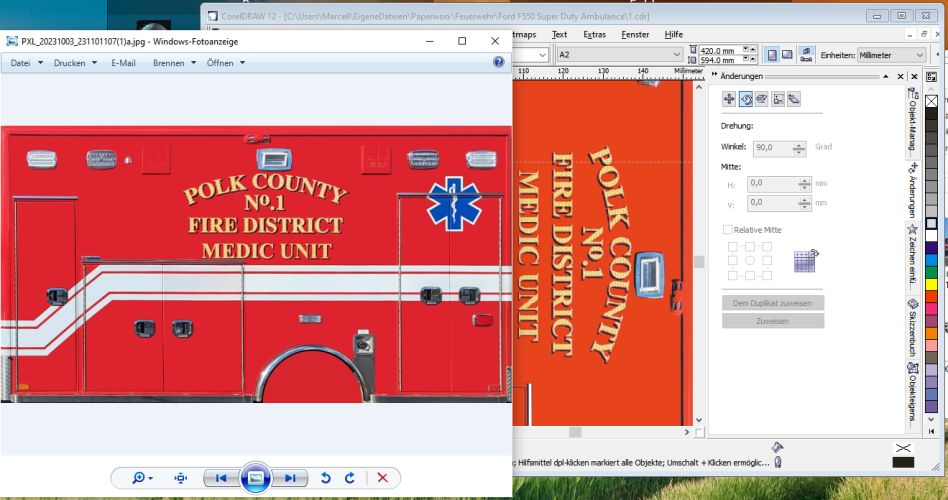Delete the current photo with red X

(x=382, y=478)
